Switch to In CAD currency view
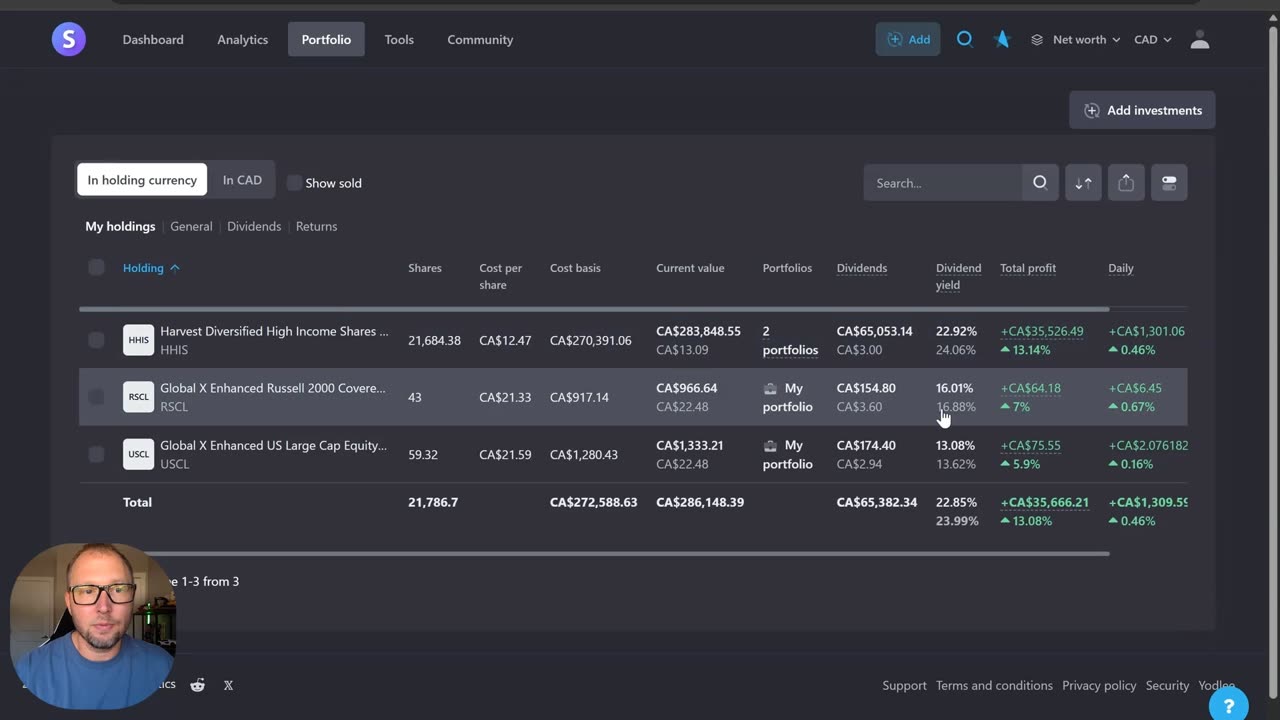 [242, 180]
